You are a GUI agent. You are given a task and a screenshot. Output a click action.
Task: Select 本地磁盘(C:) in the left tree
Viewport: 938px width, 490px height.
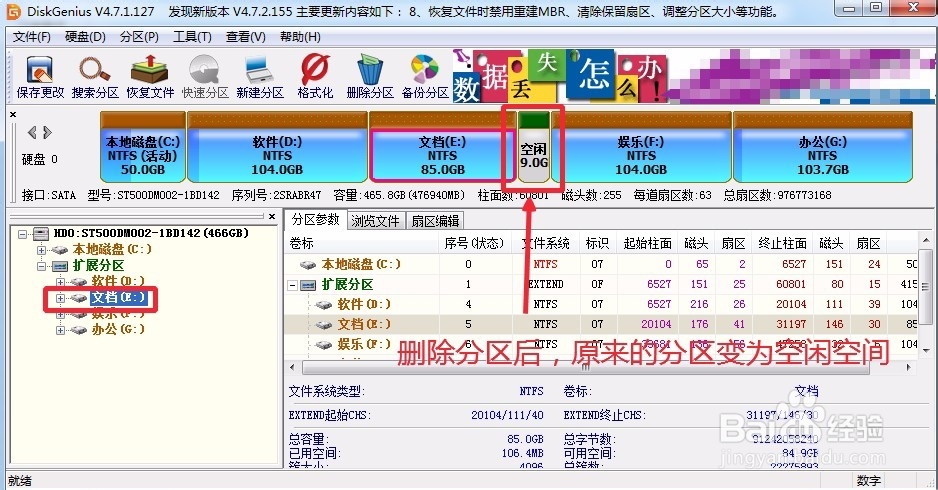[112, 249]
